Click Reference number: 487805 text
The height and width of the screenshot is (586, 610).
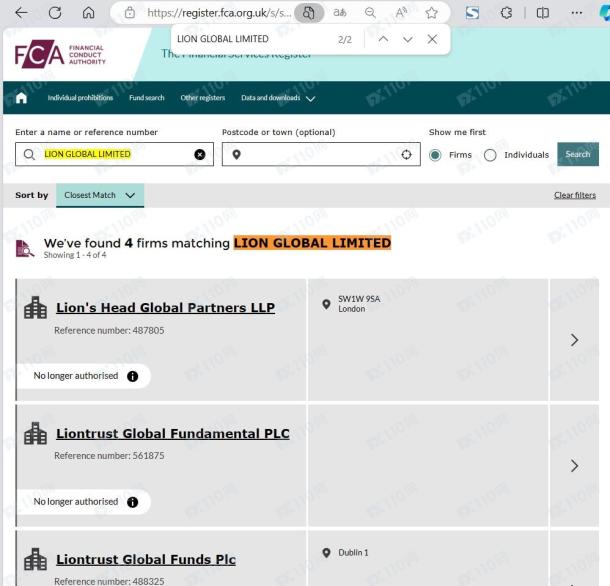coord(109,330)
